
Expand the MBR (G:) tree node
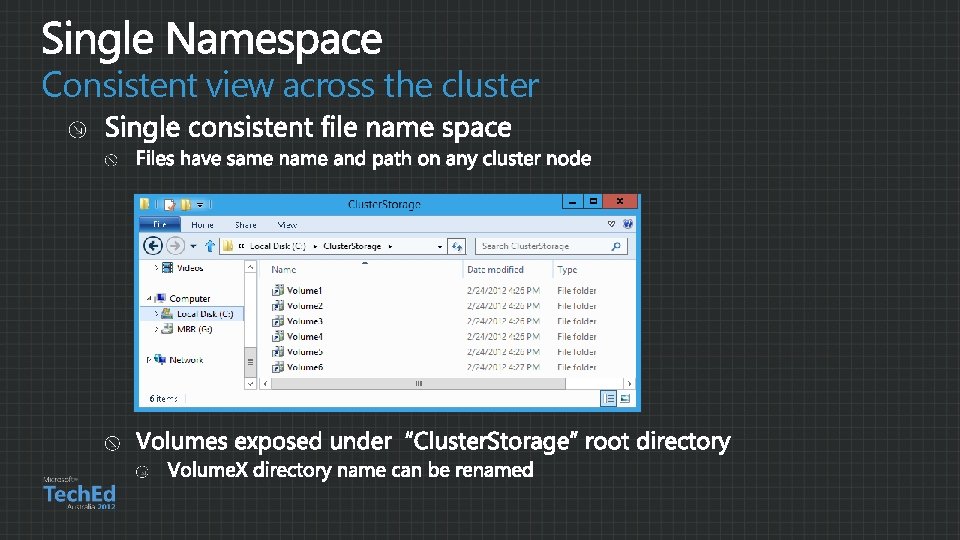pos(156,329)
